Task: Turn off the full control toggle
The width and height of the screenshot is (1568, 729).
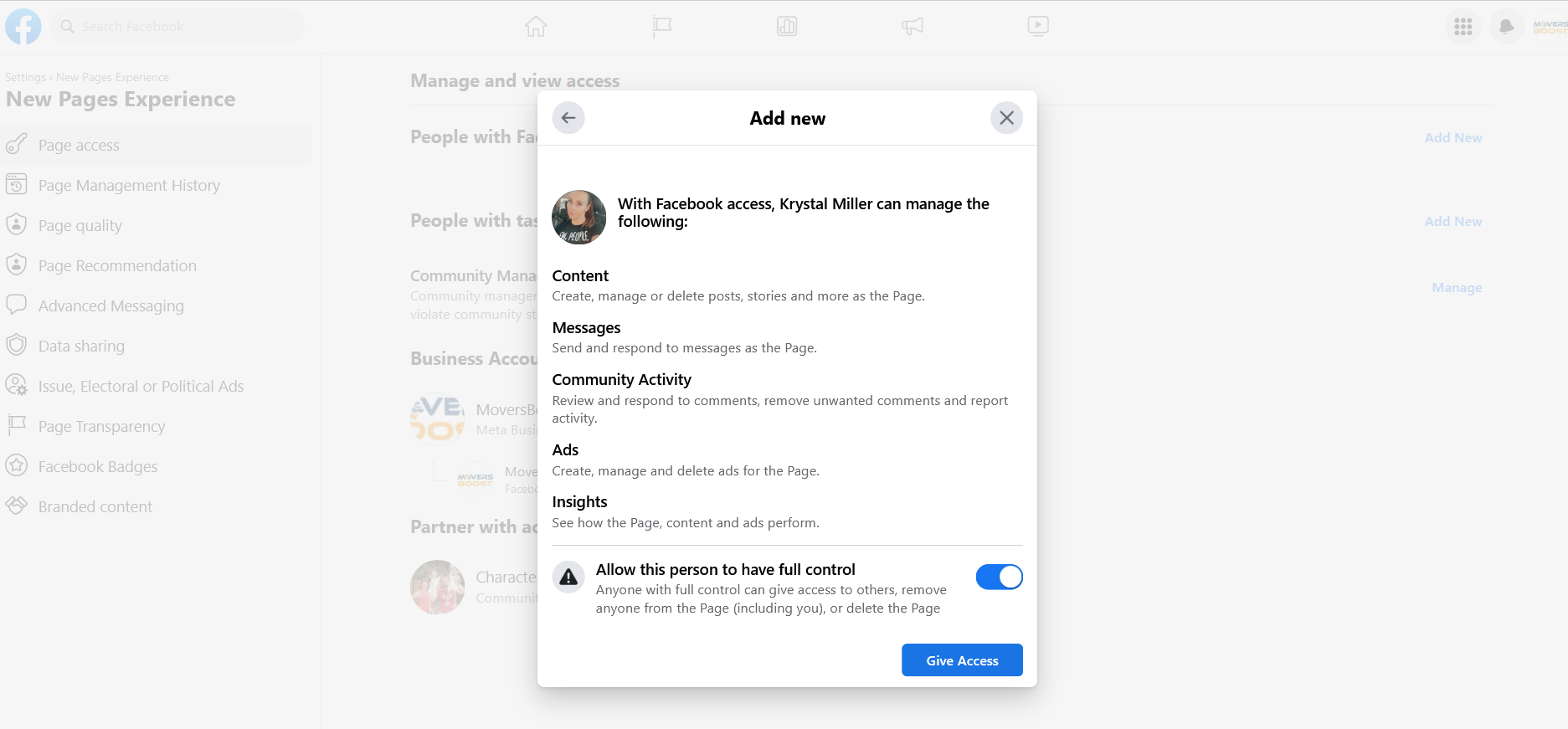Action: [999, 577]
